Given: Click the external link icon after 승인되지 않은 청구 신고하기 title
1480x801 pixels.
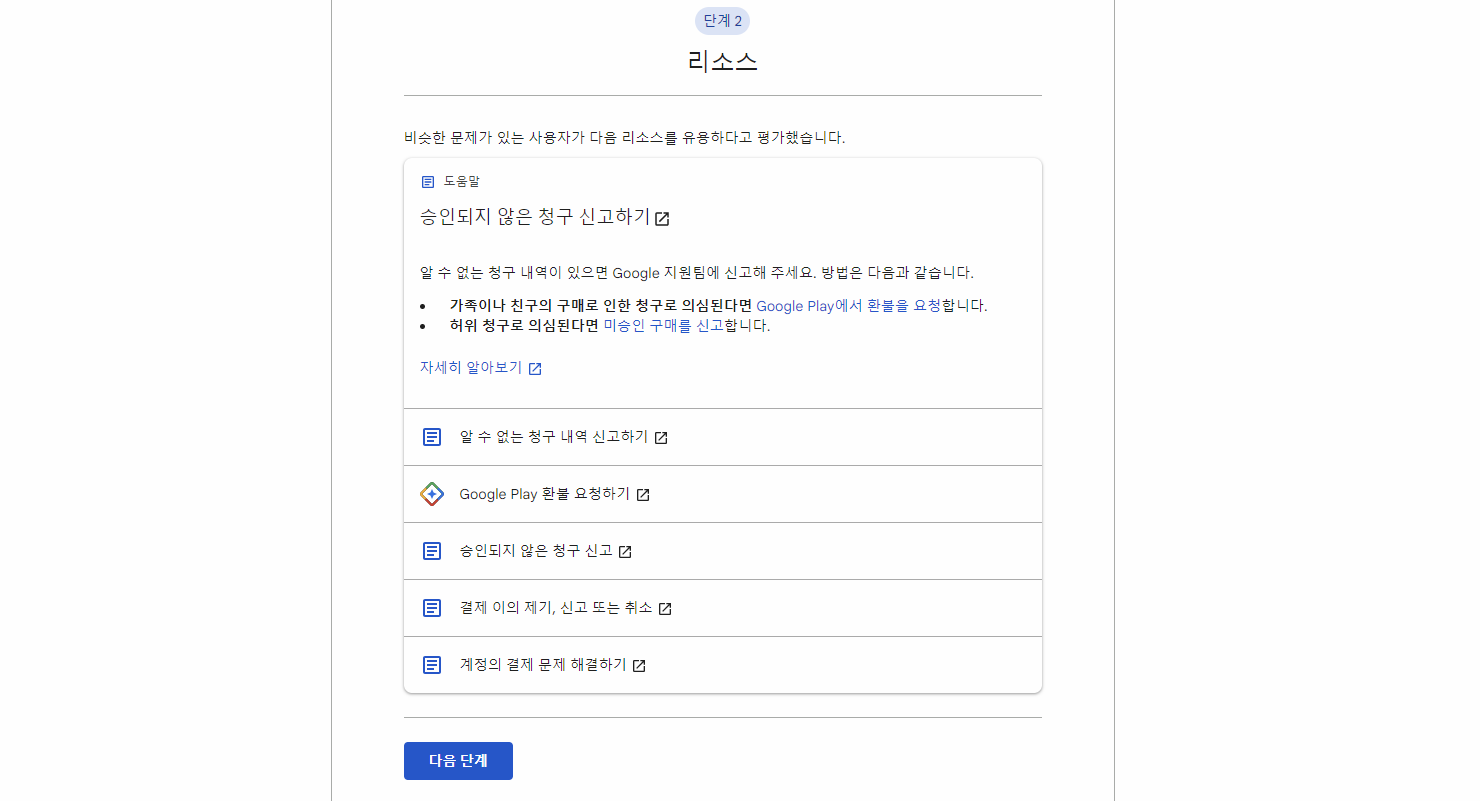Looking at the screenshot, I should (662, 218).
